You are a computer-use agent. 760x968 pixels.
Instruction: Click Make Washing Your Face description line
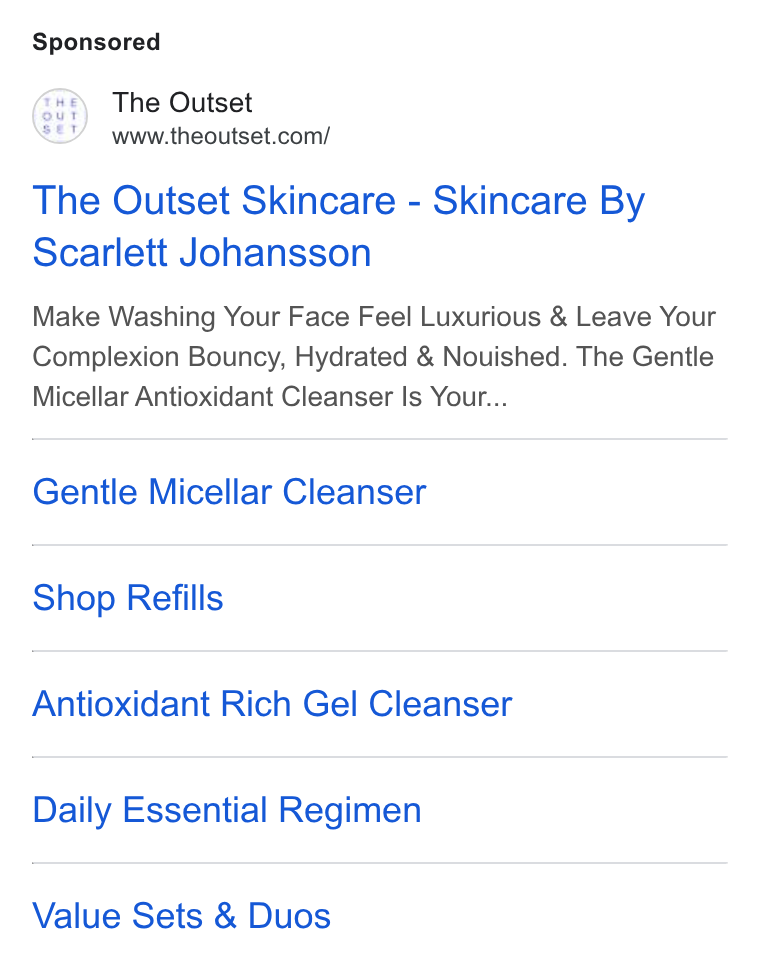coord(374,317)
